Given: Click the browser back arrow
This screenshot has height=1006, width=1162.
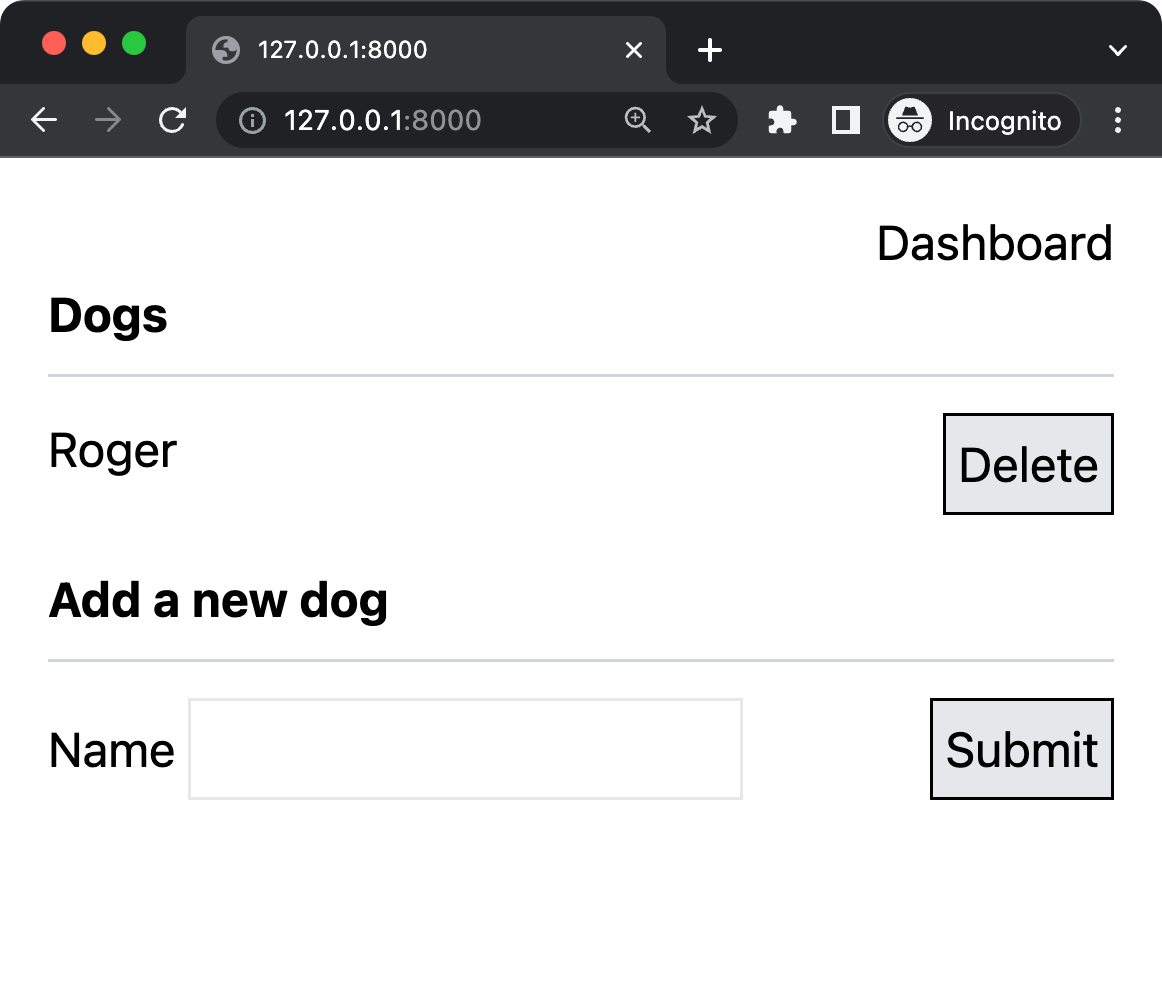Looking at the screenshot, I should point(44,121).
